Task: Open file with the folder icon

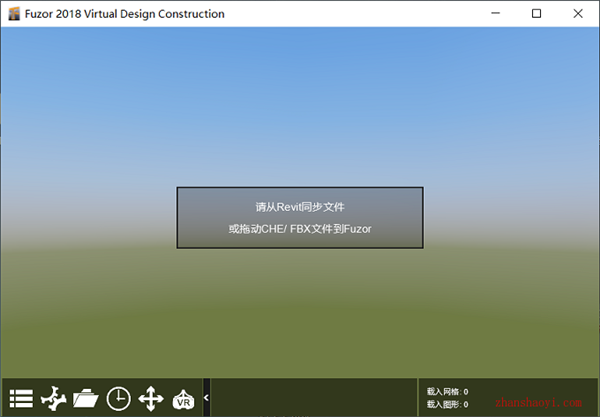Action: click(x=86, y=398)
